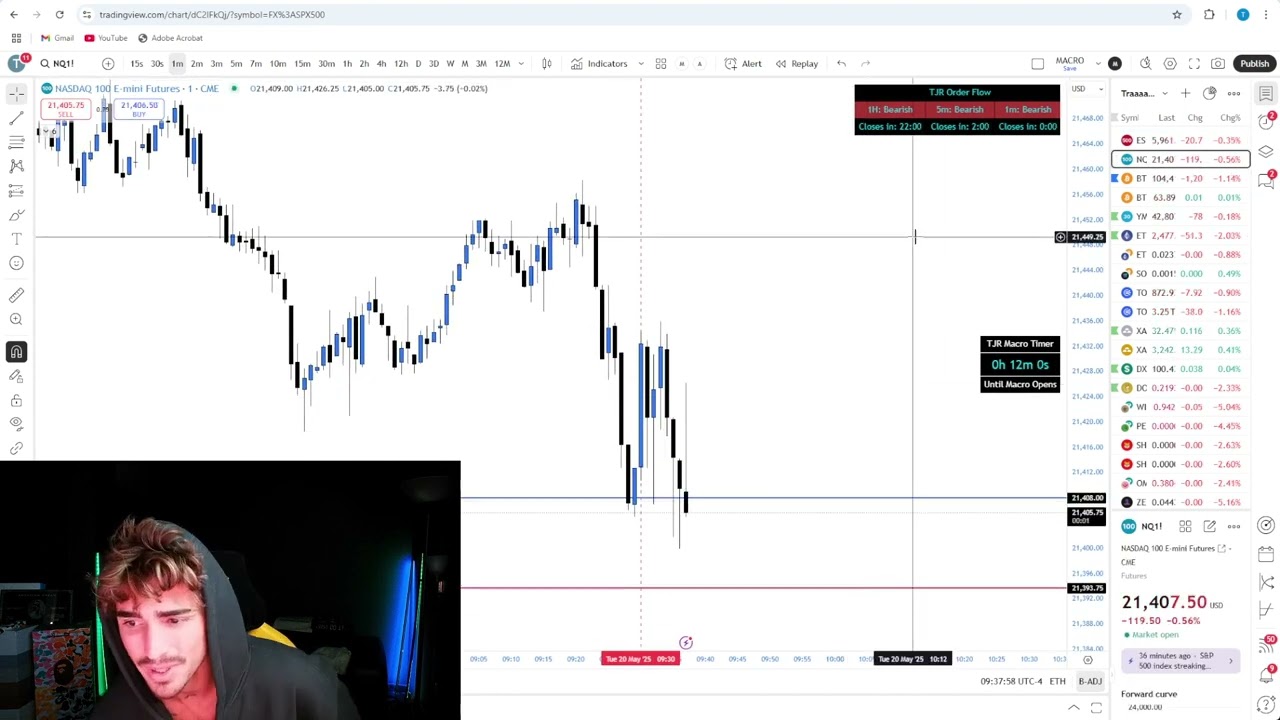Toggle hide all drawings eye icon
Viewport: 1280px width, 720px height.
[16, 425]
